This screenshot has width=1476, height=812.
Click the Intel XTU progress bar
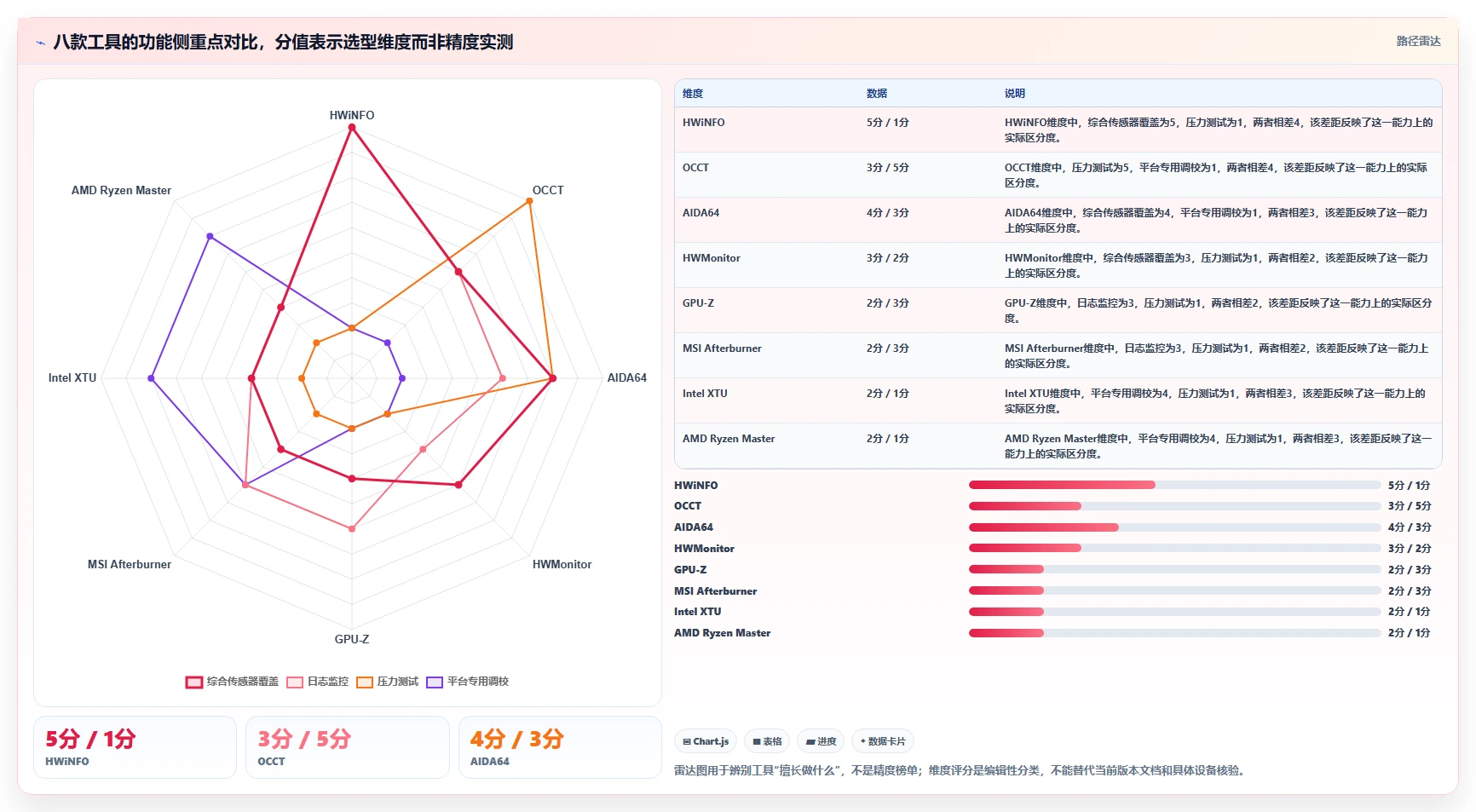coord(1174,612)
